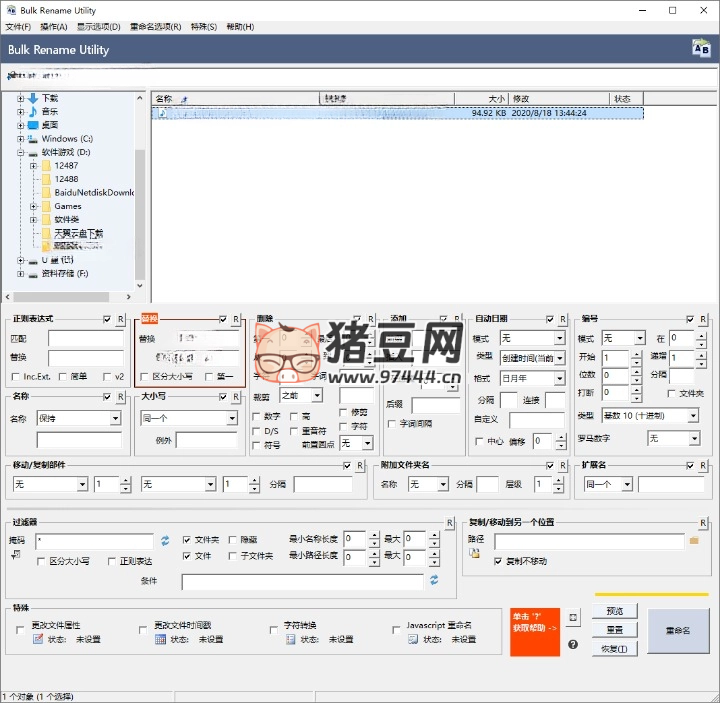Click the 修改 column header

[559, 99]
